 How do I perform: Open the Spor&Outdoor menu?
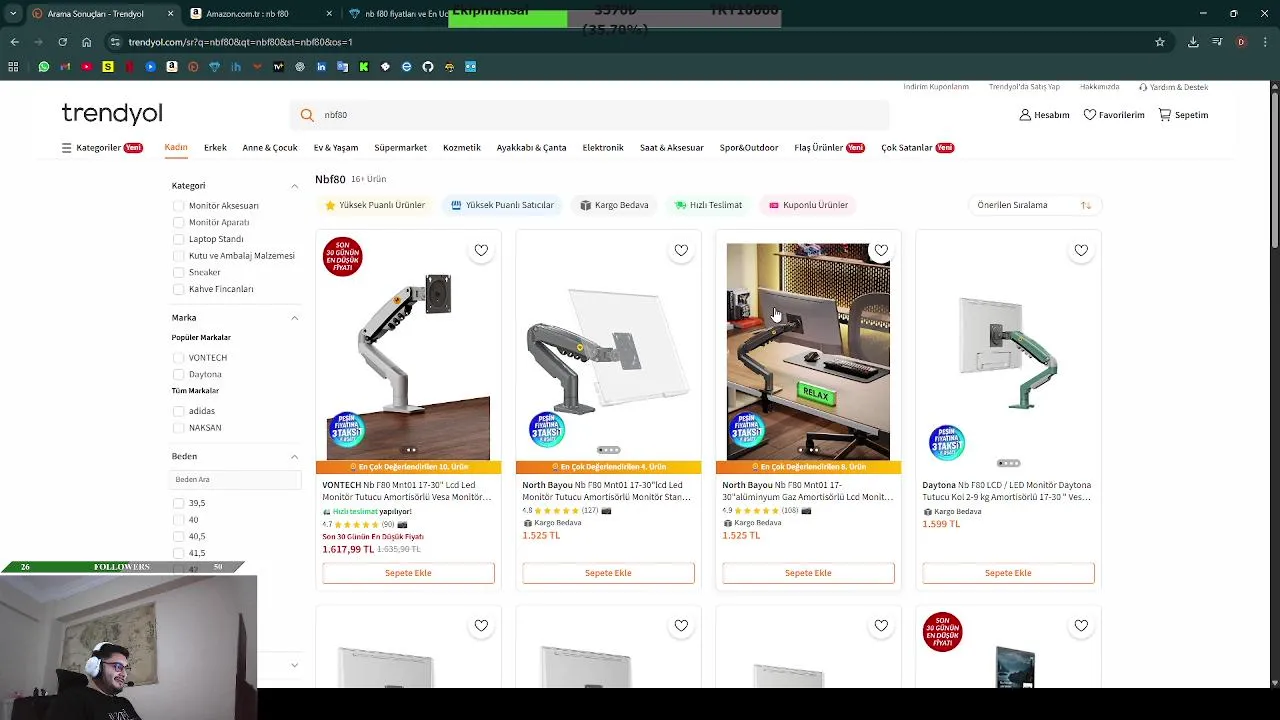click(x=749, y=148)
